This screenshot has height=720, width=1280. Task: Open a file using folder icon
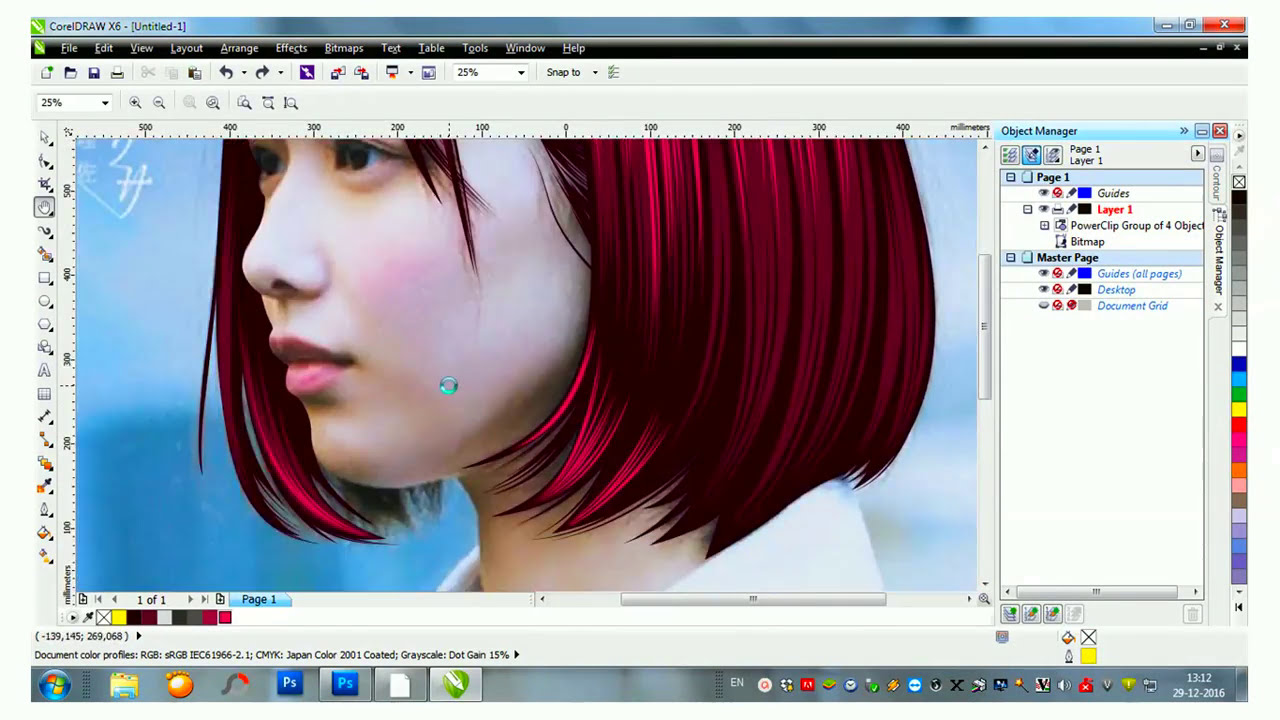(70, 72)
